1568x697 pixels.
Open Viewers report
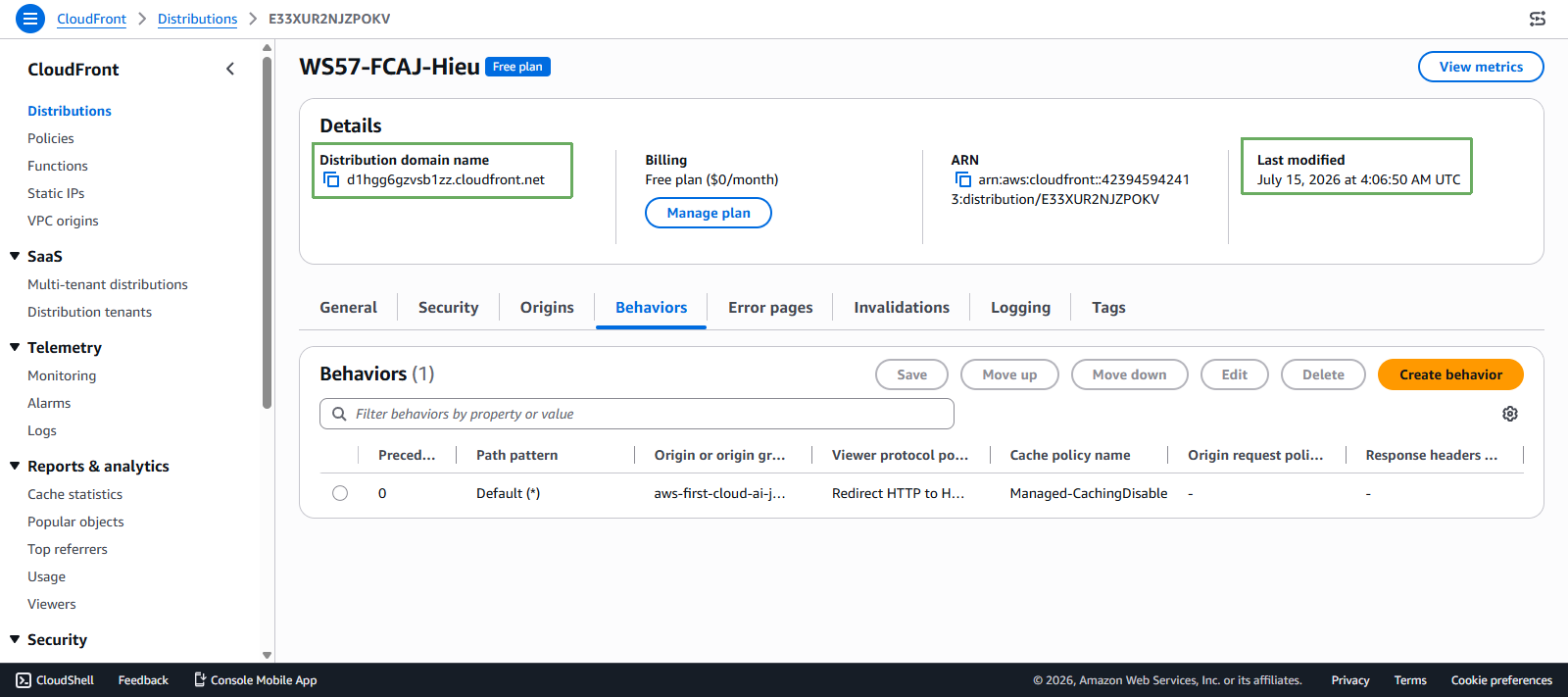[51, 604]
